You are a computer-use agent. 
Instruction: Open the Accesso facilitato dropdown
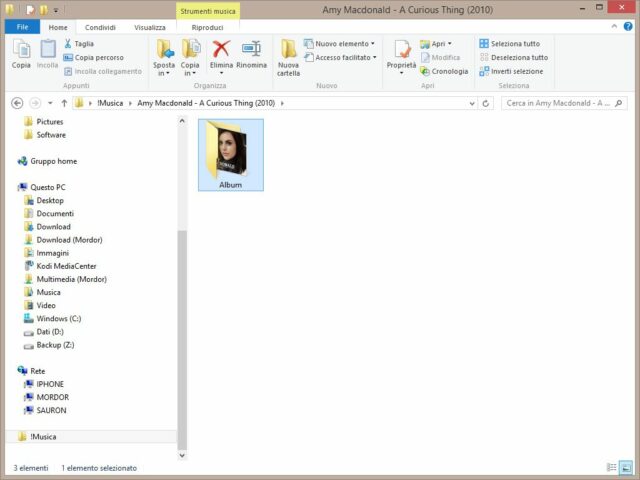point(374,58)
